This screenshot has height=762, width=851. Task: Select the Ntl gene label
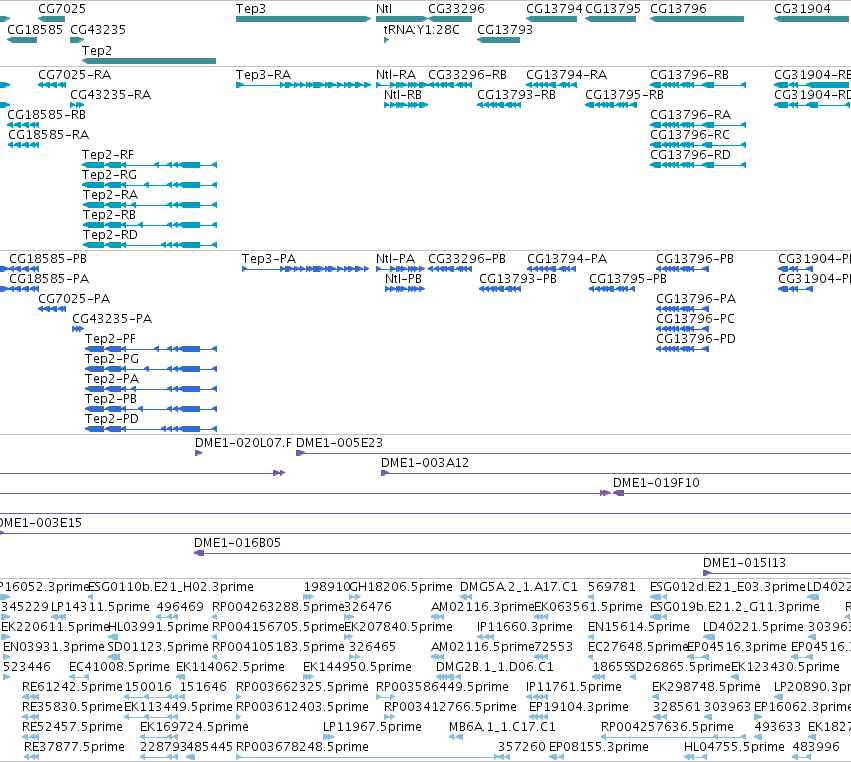[x=384, y=9]
